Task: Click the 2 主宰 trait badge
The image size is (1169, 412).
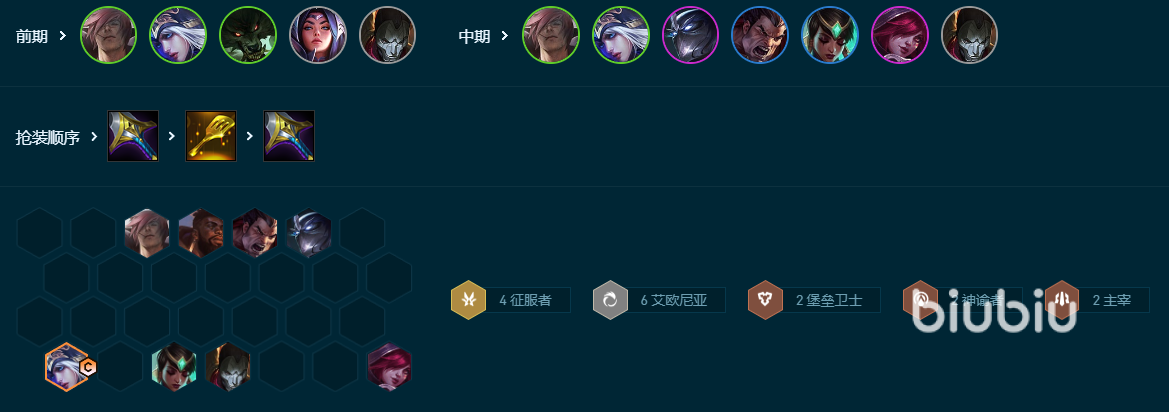Action: [1097, 300]
